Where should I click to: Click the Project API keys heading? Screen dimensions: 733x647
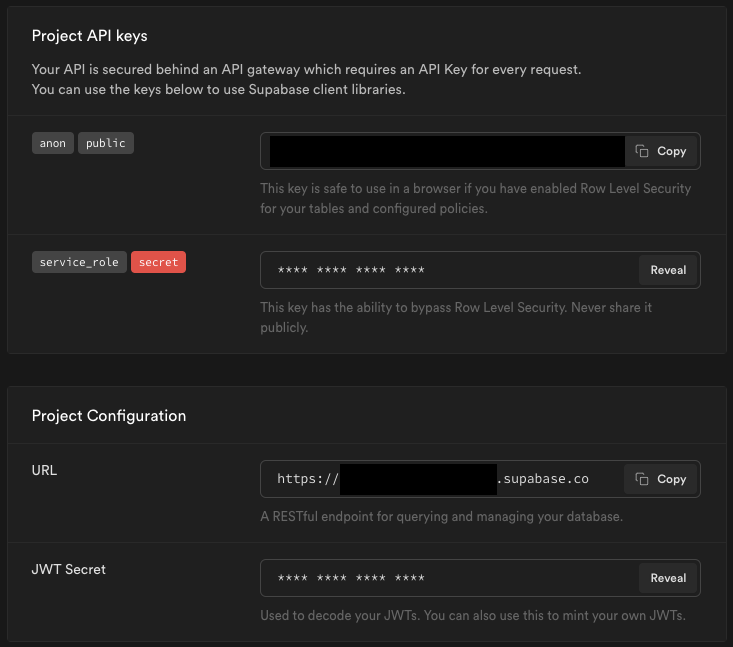pos(89,36)
